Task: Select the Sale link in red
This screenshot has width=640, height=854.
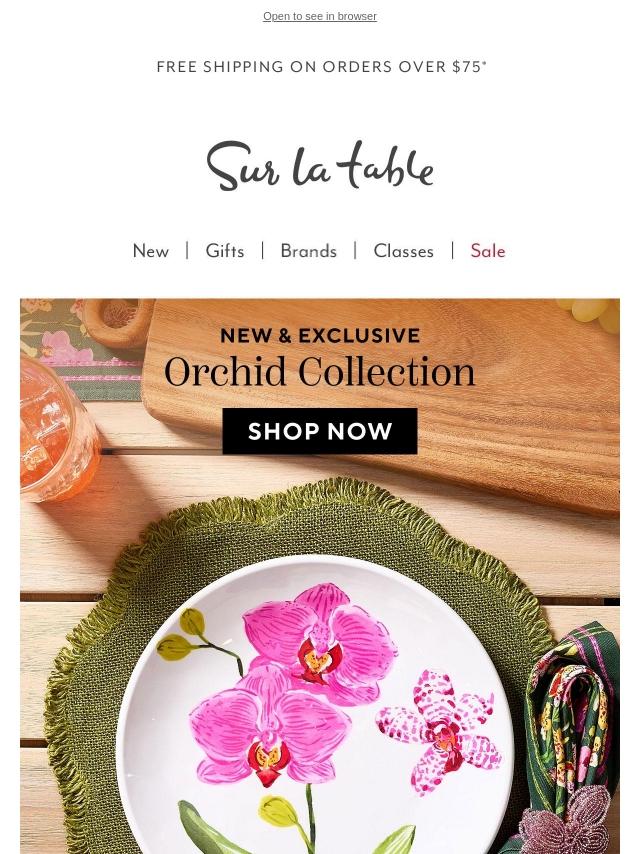Action: point(488,251)
